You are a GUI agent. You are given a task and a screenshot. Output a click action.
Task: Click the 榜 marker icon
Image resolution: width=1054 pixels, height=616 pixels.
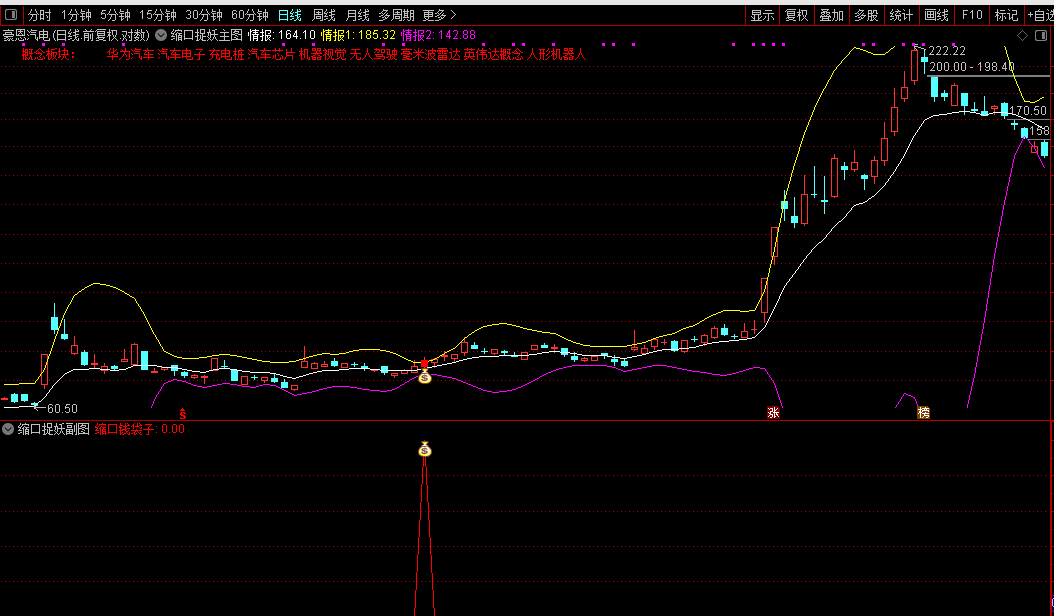pos(923,412)
